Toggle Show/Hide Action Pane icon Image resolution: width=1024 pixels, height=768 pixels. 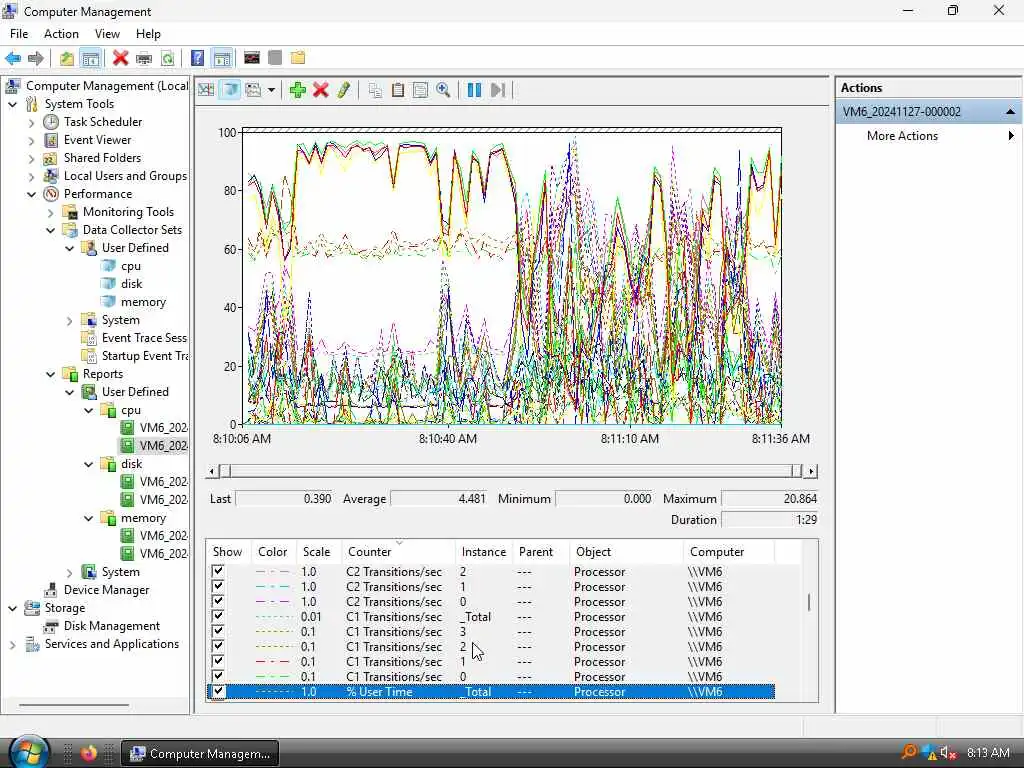[222, 58]
